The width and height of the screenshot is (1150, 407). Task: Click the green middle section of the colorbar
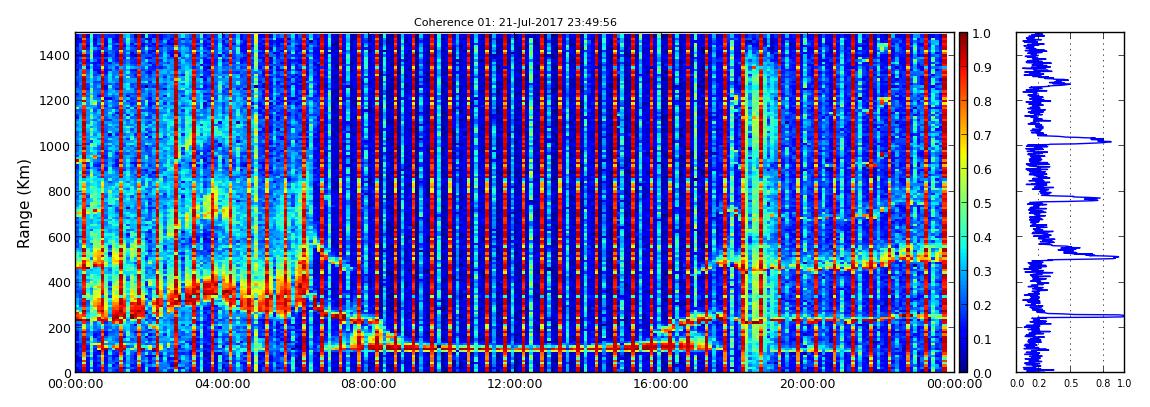click(964, 203)
